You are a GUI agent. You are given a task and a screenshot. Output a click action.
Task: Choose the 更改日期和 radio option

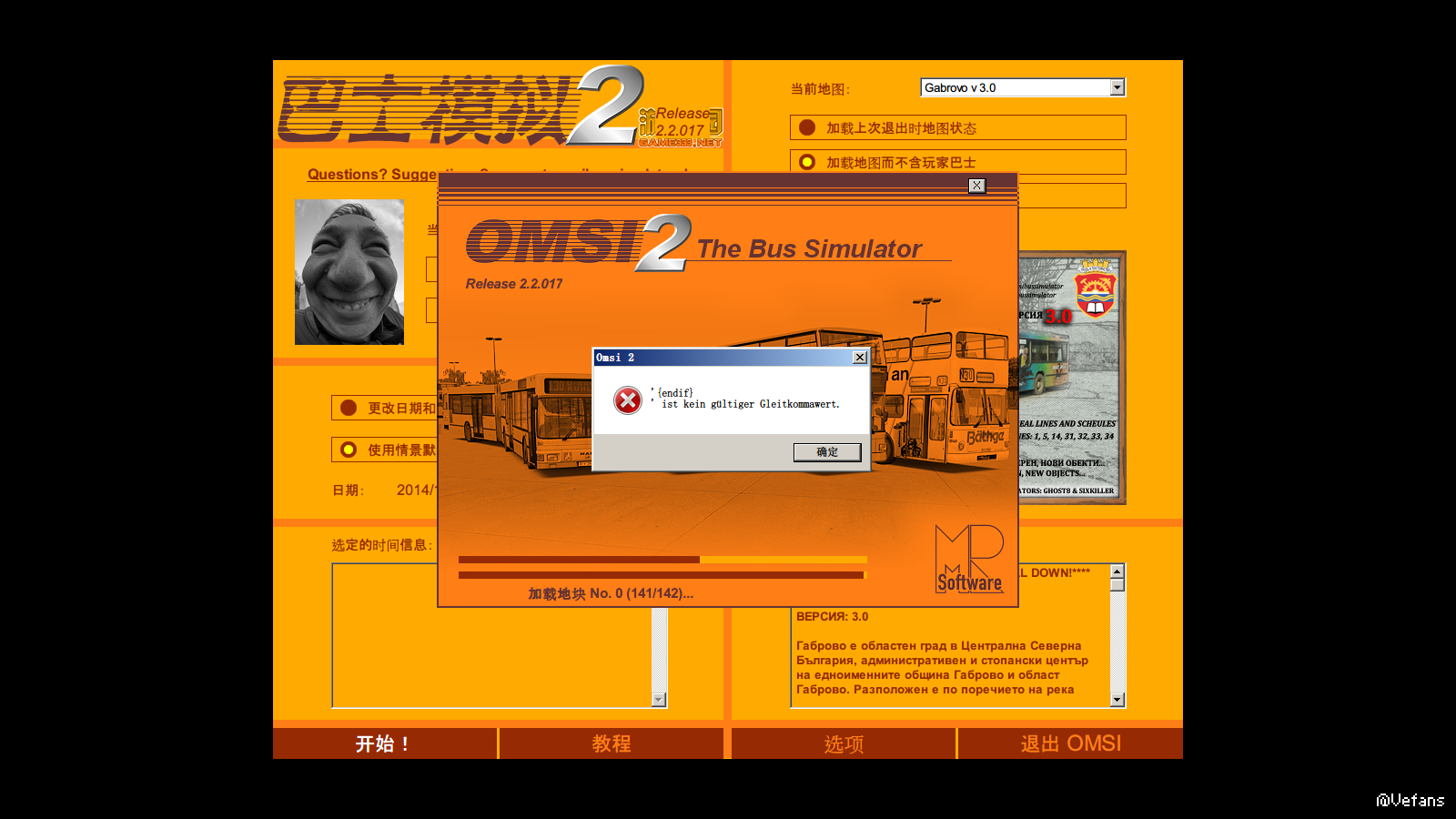click(x=349, y=408)
